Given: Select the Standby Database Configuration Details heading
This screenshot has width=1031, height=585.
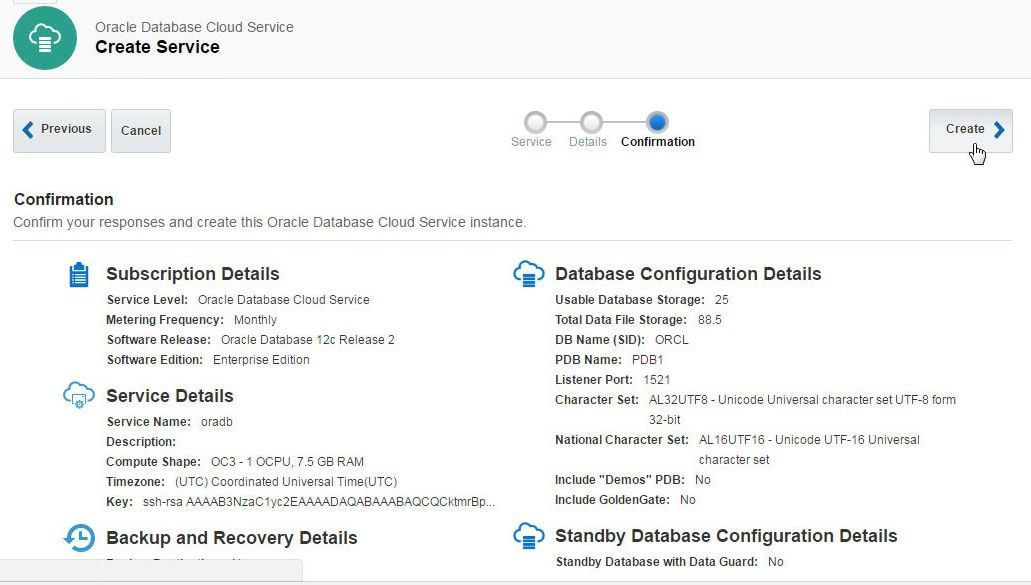Looking at the screenshot, I should pyautogui.click(x=726, y=536).
